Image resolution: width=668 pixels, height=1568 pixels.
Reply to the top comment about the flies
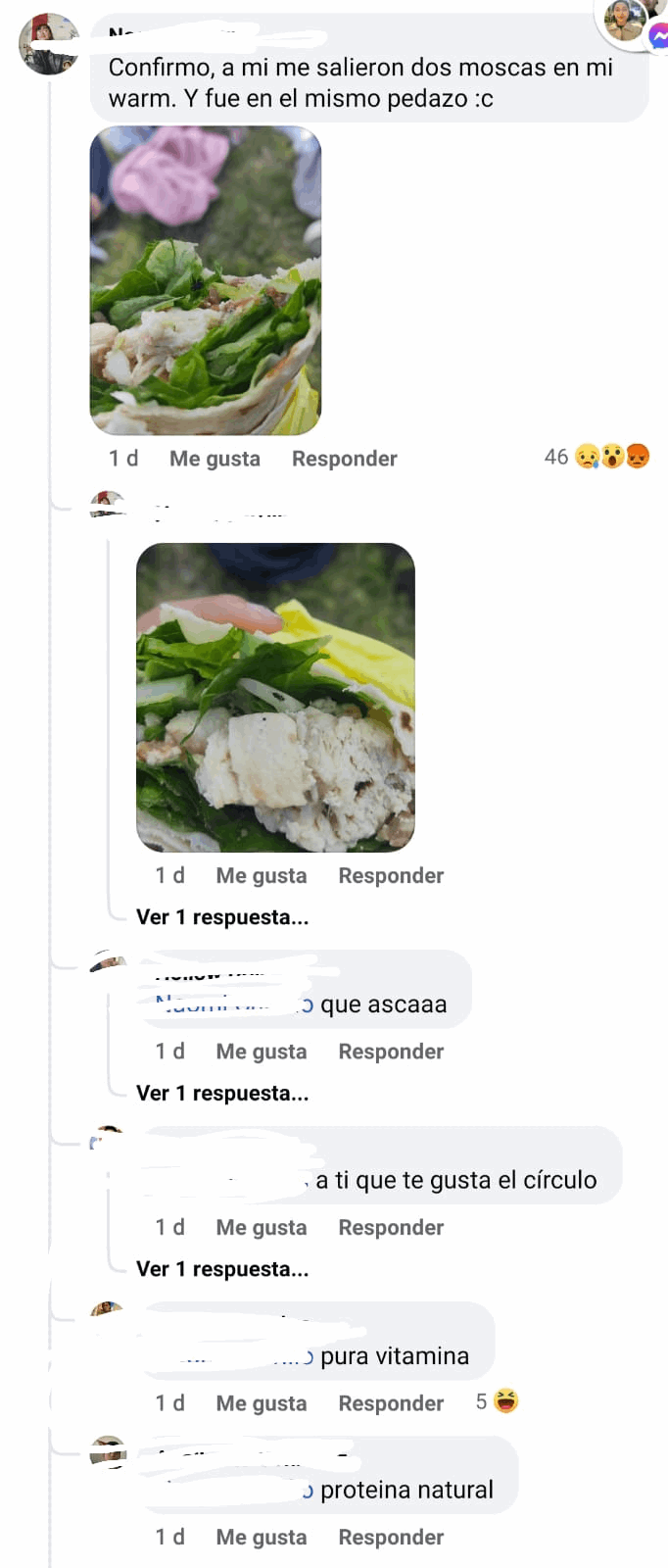click(345, 459)
